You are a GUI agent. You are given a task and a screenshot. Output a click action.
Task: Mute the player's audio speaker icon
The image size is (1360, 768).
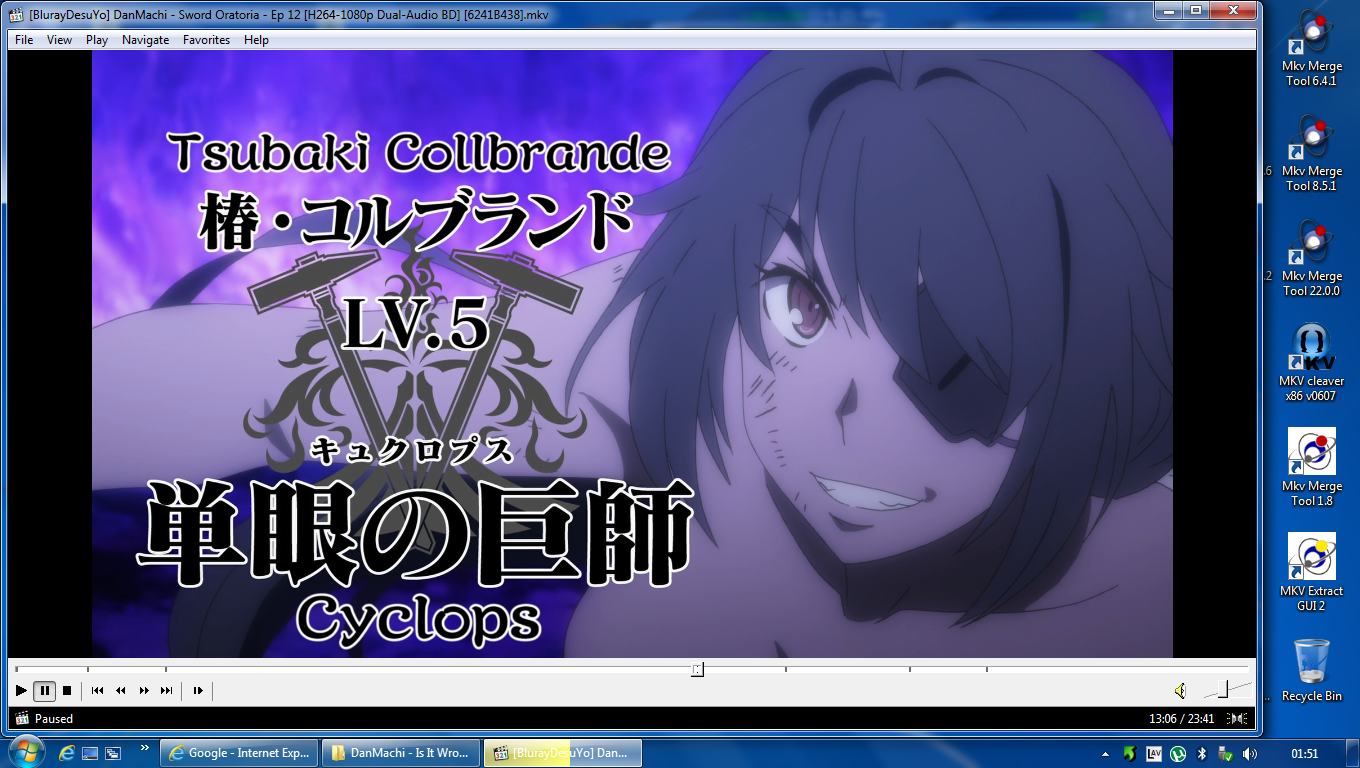pos(1180,690)
